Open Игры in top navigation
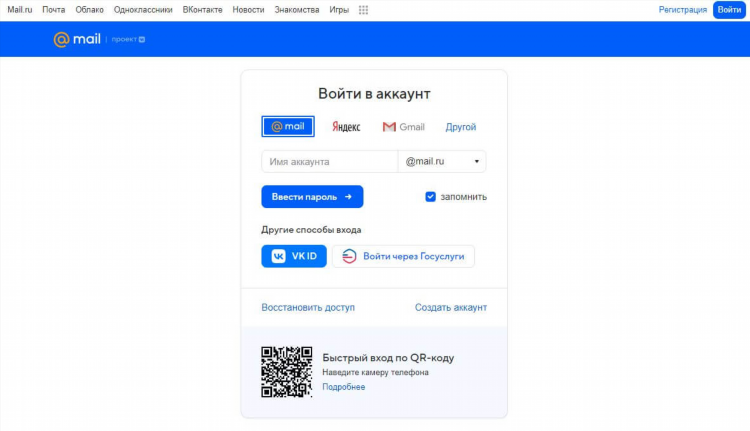 click(x=339, y=10)
